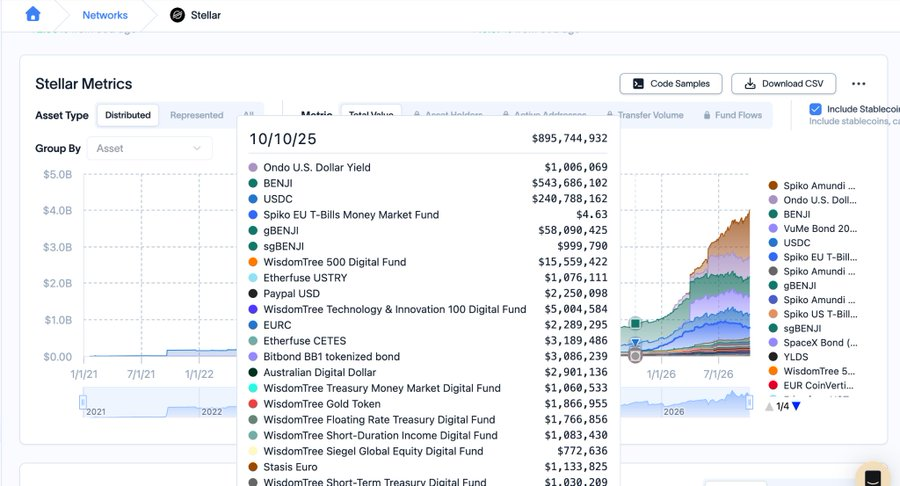This screenshot has width=900, height=486.
Task: Open the three-dot more options menu
Action: [x=859, y=84]
